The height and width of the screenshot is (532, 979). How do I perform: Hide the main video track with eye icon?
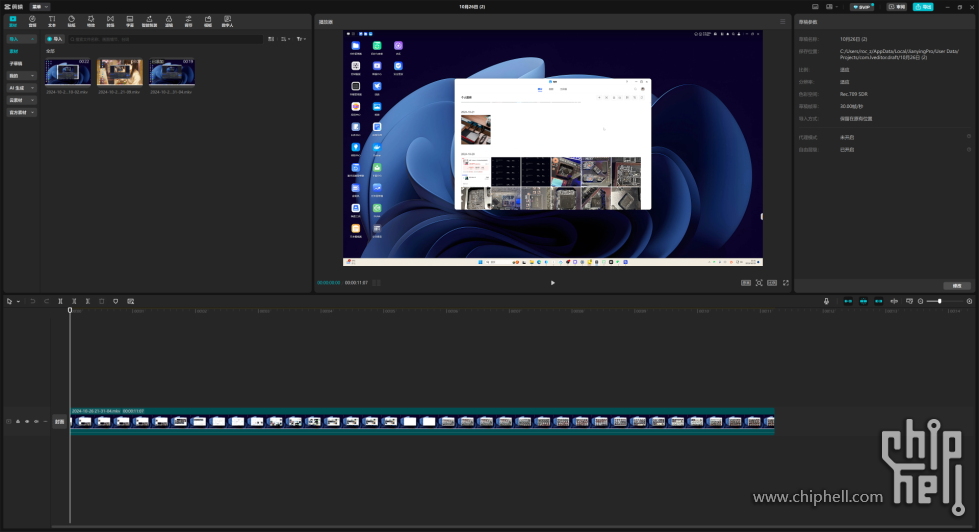click(x=27, y=421)
